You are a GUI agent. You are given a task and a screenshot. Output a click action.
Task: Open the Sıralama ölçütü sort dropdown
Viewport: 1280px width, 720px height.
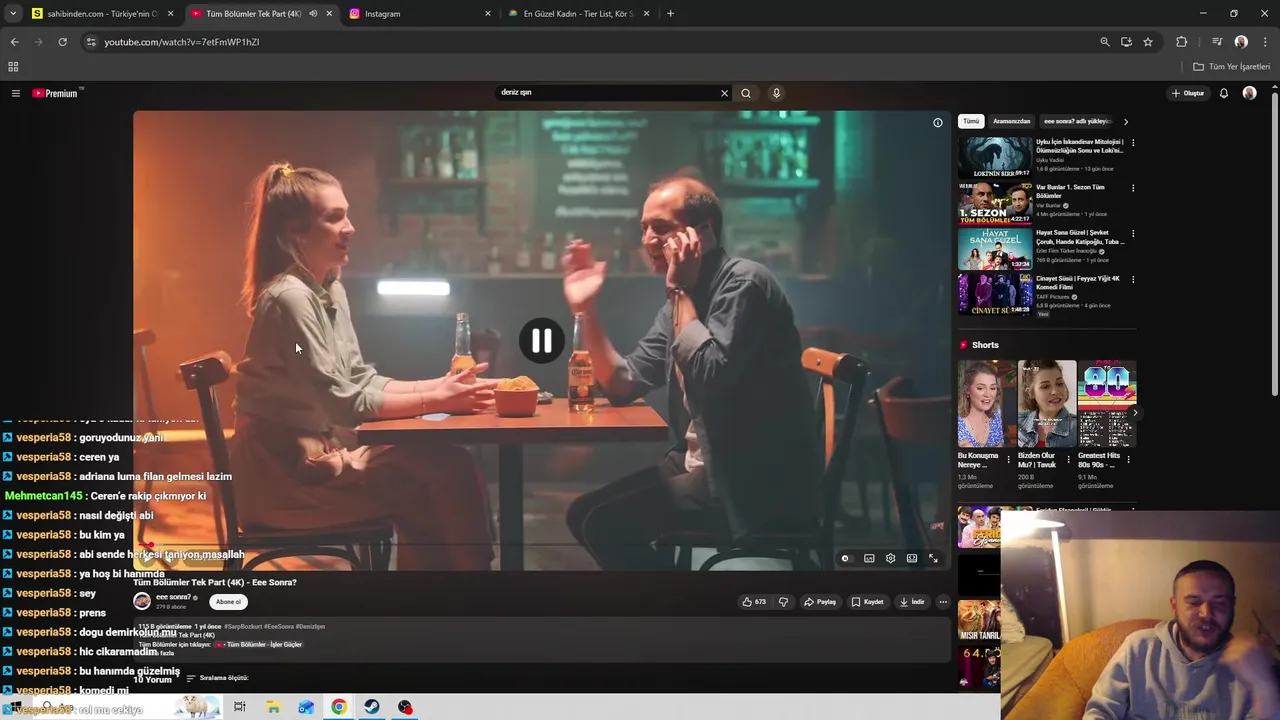(x=217, y=678)
